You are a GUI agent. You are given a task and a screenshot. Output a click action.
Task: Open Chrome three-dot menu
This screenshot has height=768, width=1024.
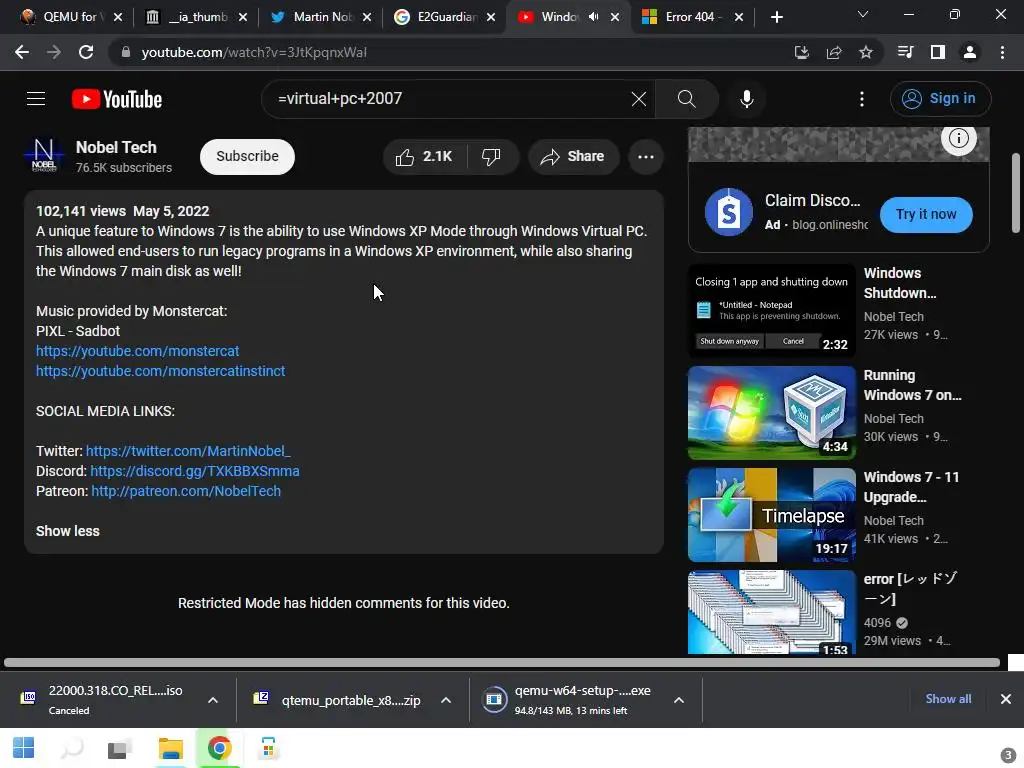[1002, 52]
